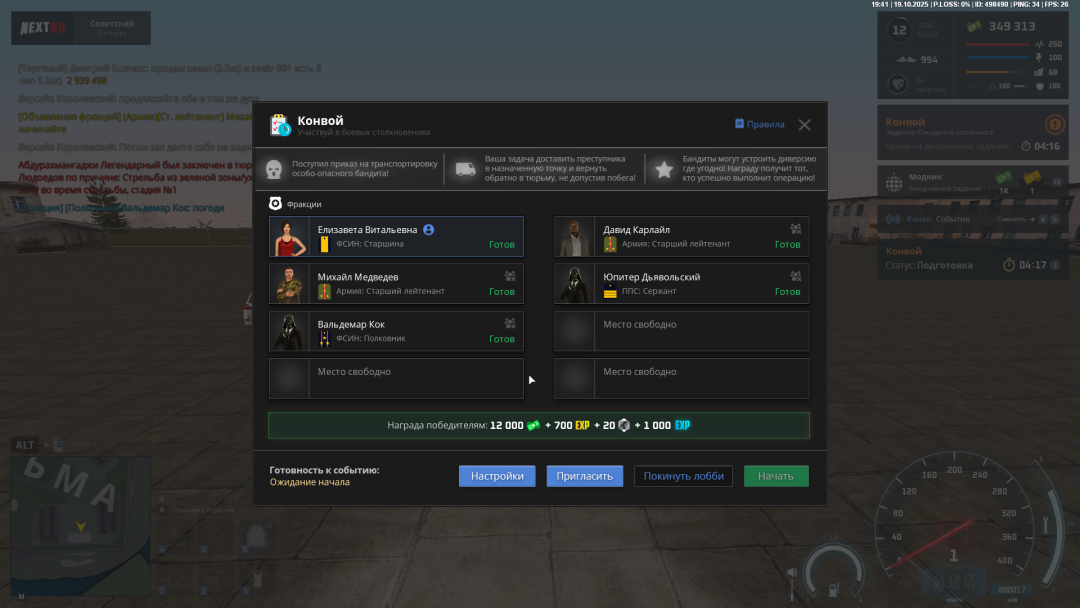Image resolution: width=1080 pixels, height=608 pixels.
Task: Click the blue profile icon beside Елизавета Витальевна
Action: (429, 230)
